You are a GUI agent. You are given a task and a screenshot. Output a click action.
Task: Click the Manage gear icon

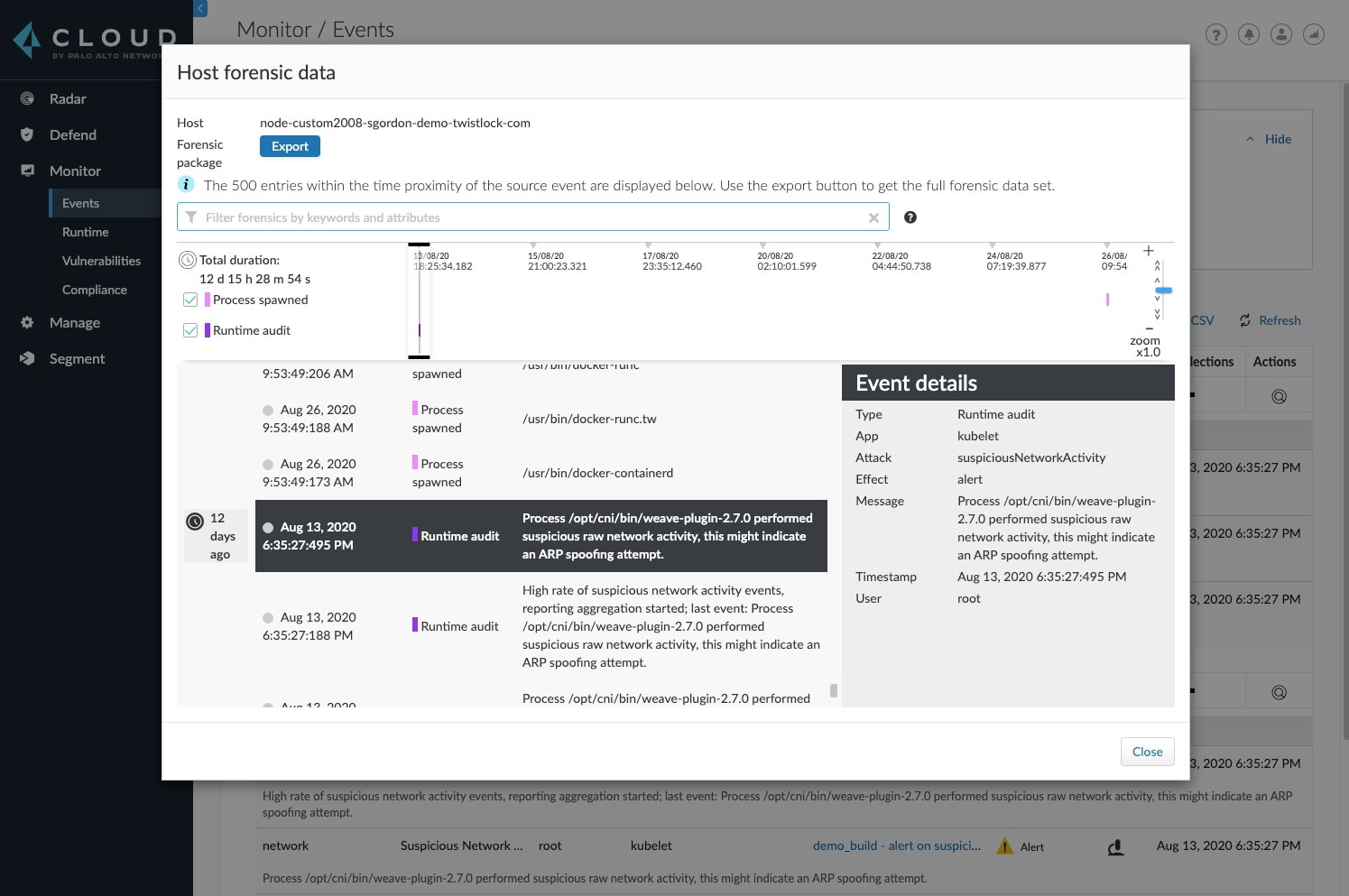tap(27, 322)
